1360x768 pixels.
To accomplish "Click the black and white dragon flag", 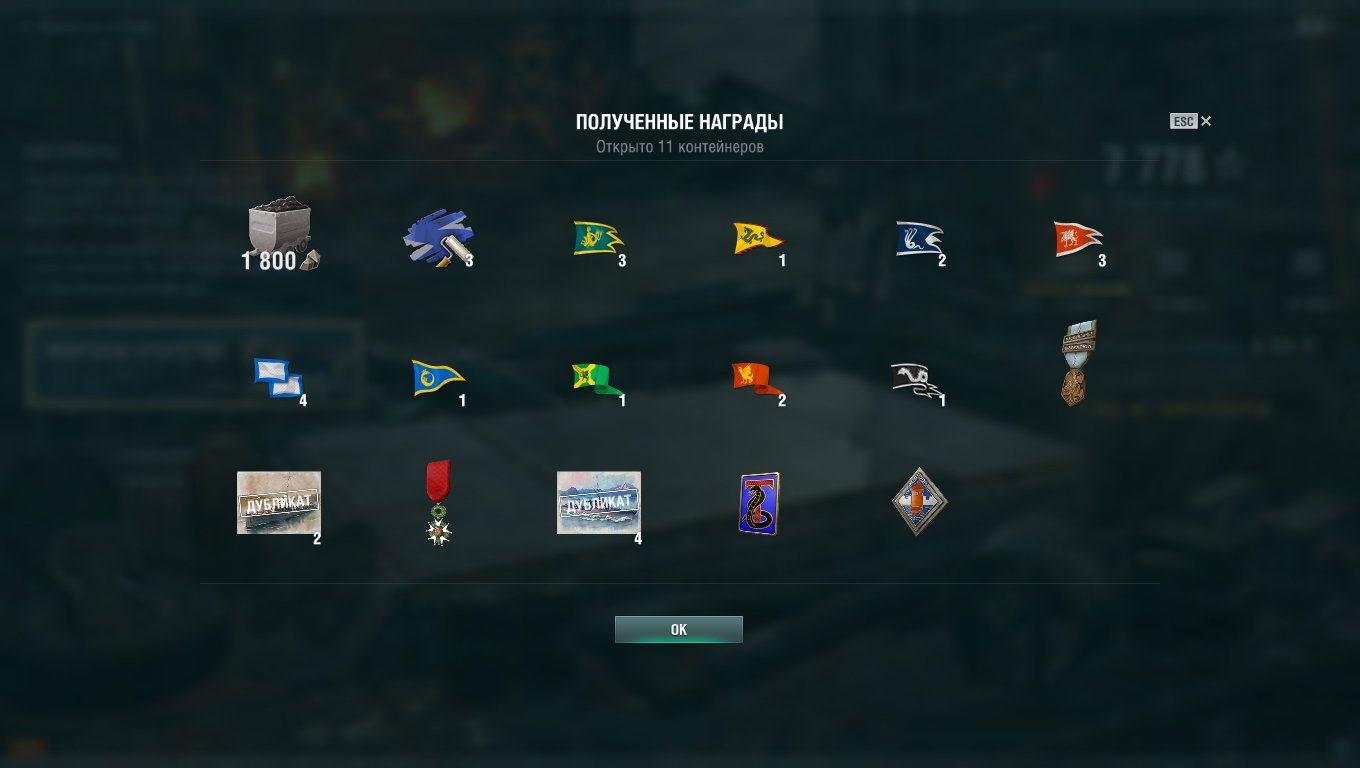I will tap(918, 380).
